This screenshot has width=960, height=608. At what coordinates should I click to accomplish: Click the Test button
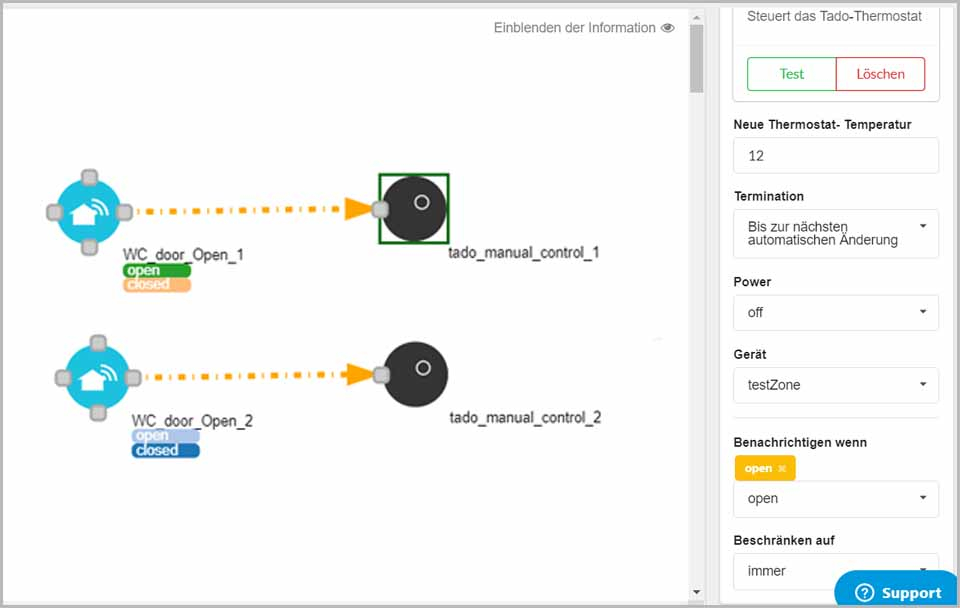click(792, 74)
